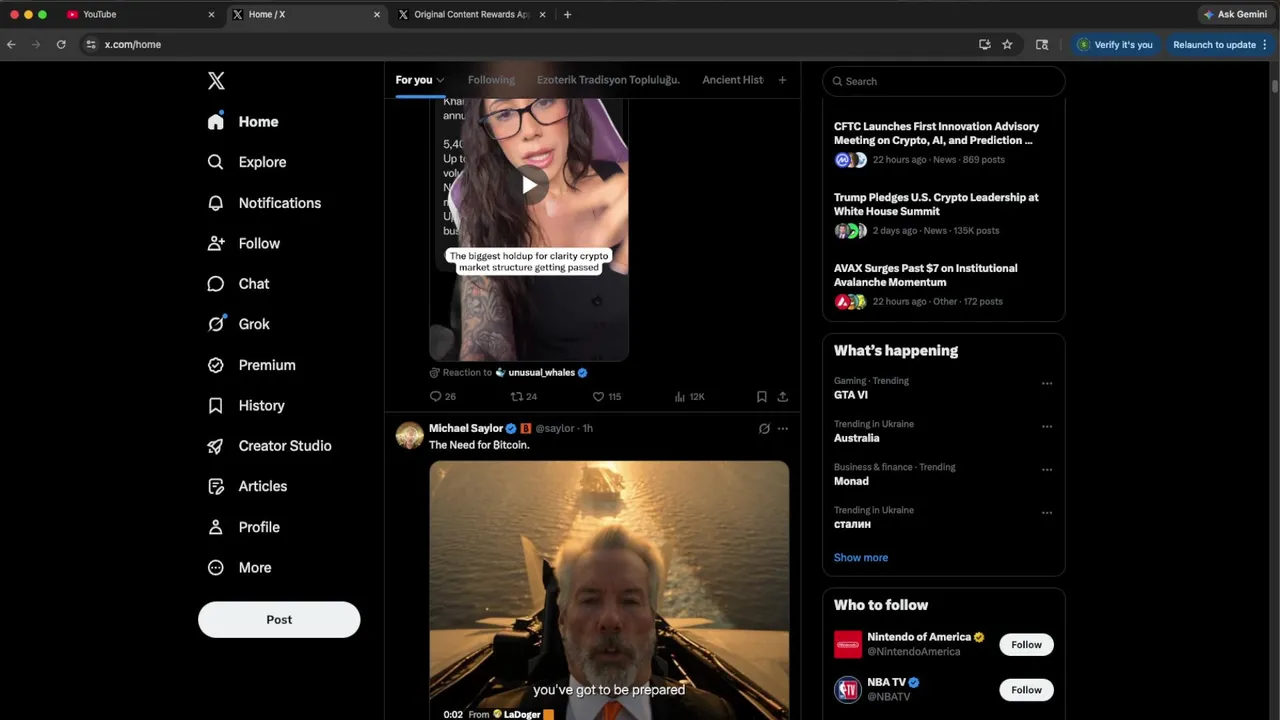
Task: Open more options on Michael Saylor's post
Action: point(782,429)
